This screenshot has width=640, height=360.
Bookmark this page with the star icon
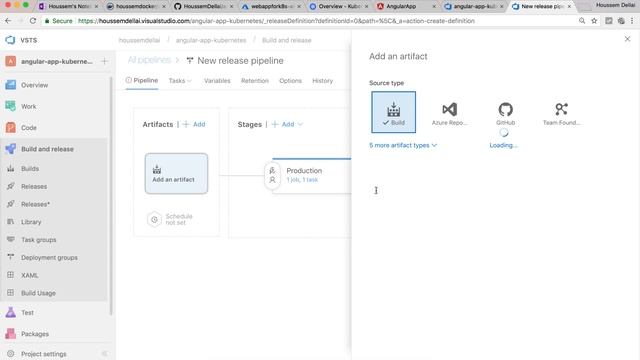(594, 20)
